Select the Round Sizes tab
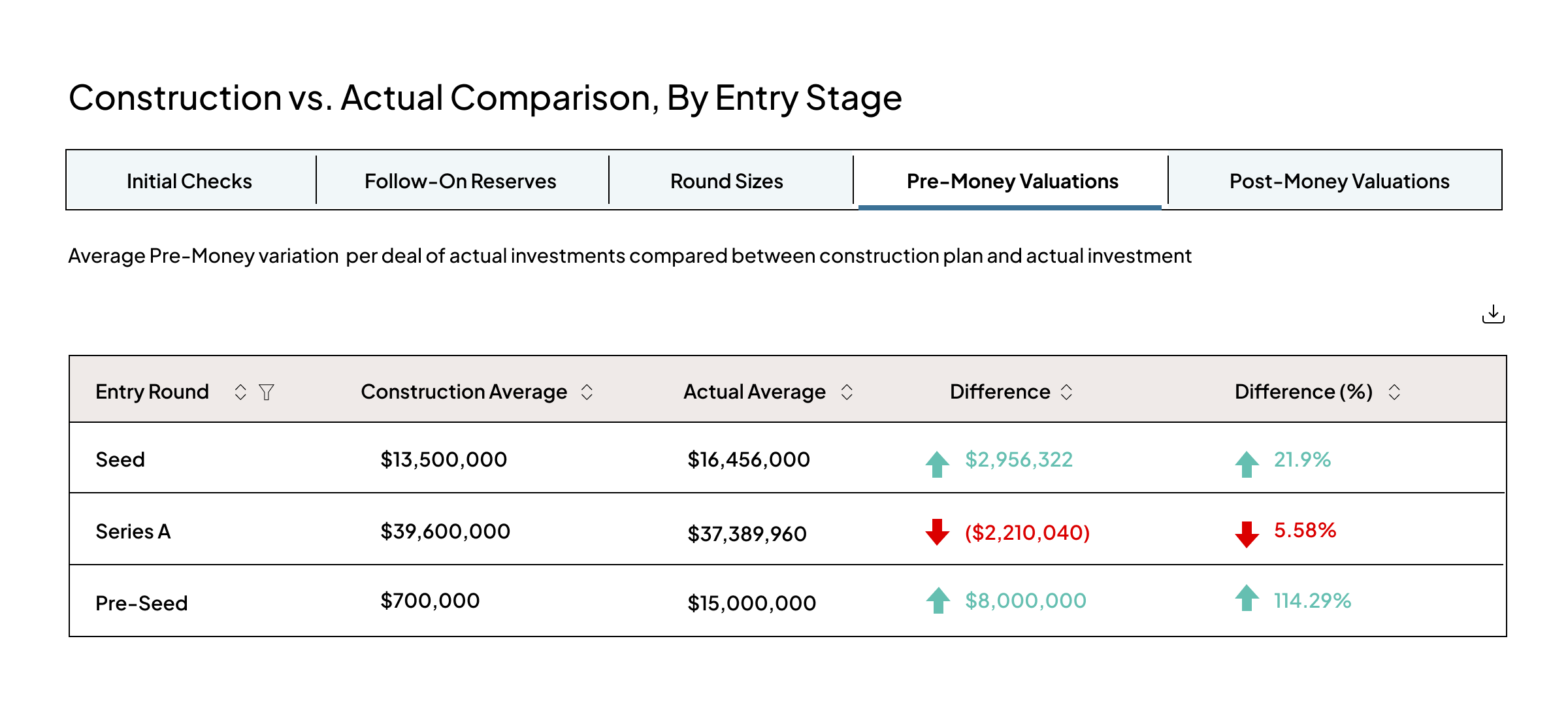Screen dimensions: 1568x711 coord(727,181)
